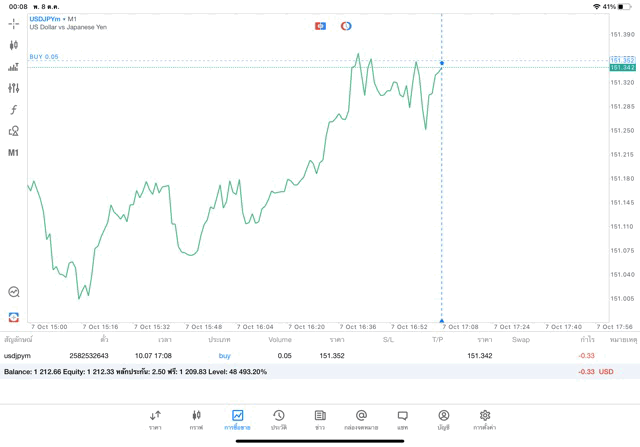Screen dimensions: 640x447
Task: Tap the zoom magnifier icon in sidebar
Action: pos(14,292)
